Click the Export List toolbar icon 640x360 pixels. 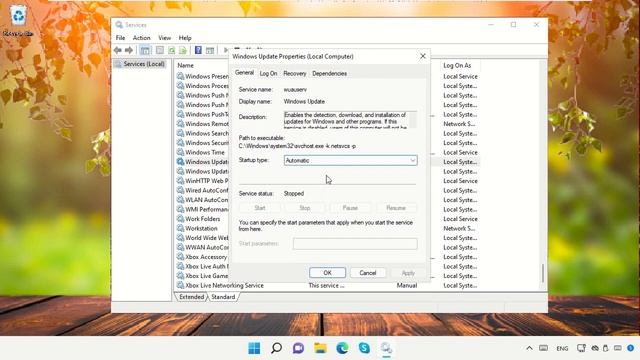click(x=183, y=50)
